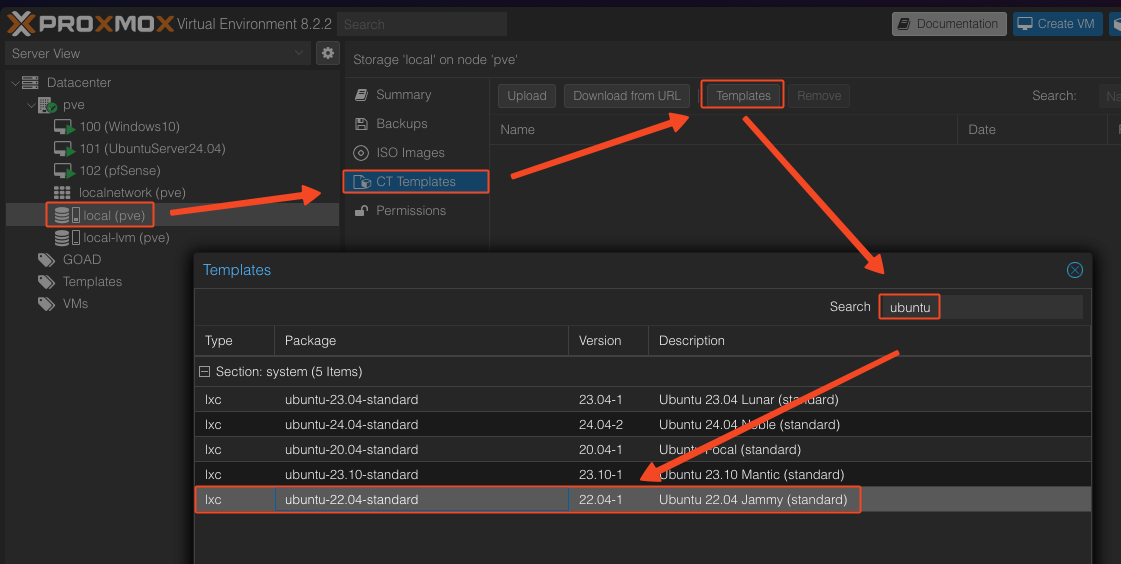Collapse the Datacenter tree node
Image resolution: width=1121 pixels, height=564 pixels.
(14, 83)
